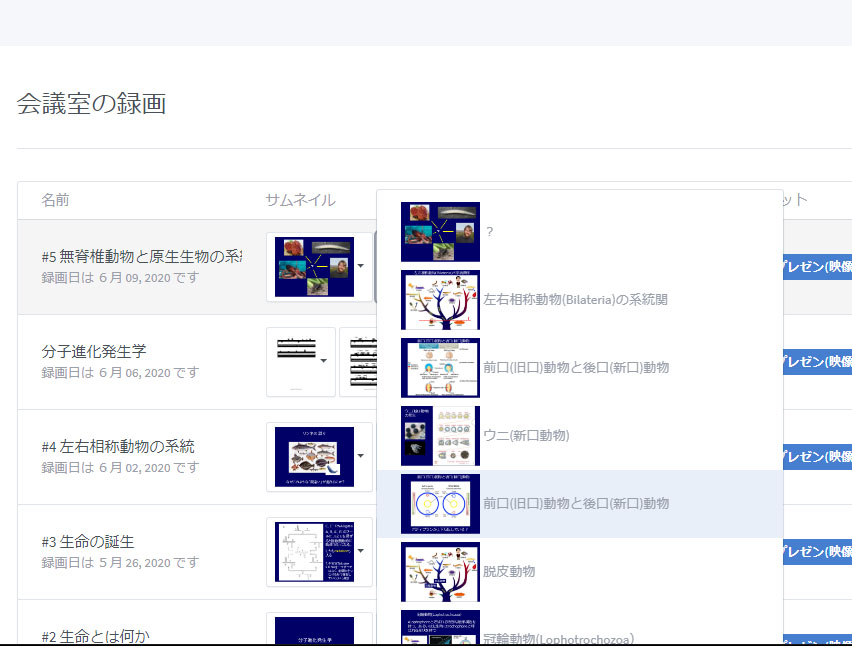Open the question-mark slide at dropdown top
Viewport: 852px width, 646px height.
click(x=440, y=232)
